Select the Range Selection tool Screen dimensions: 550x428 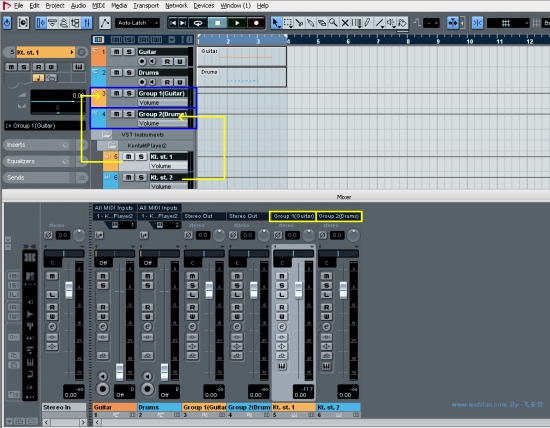[288, 23]
